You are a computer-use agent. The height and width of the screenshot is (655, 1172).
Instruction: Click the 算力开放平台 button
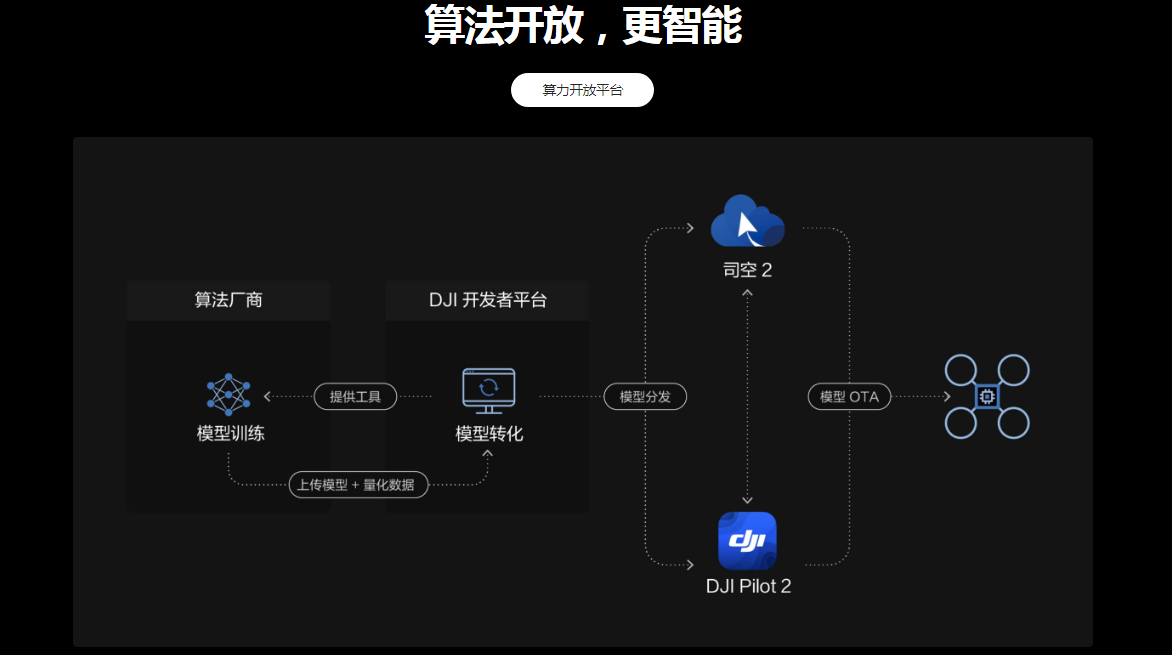tap(582, 90)
